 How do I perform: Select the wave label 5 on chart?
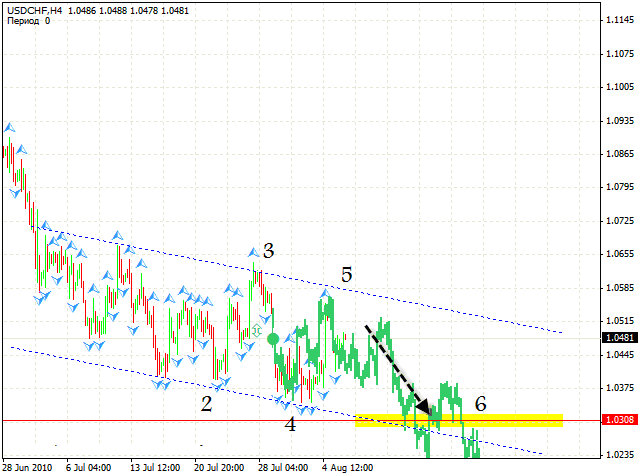click(x=347, y=275)
